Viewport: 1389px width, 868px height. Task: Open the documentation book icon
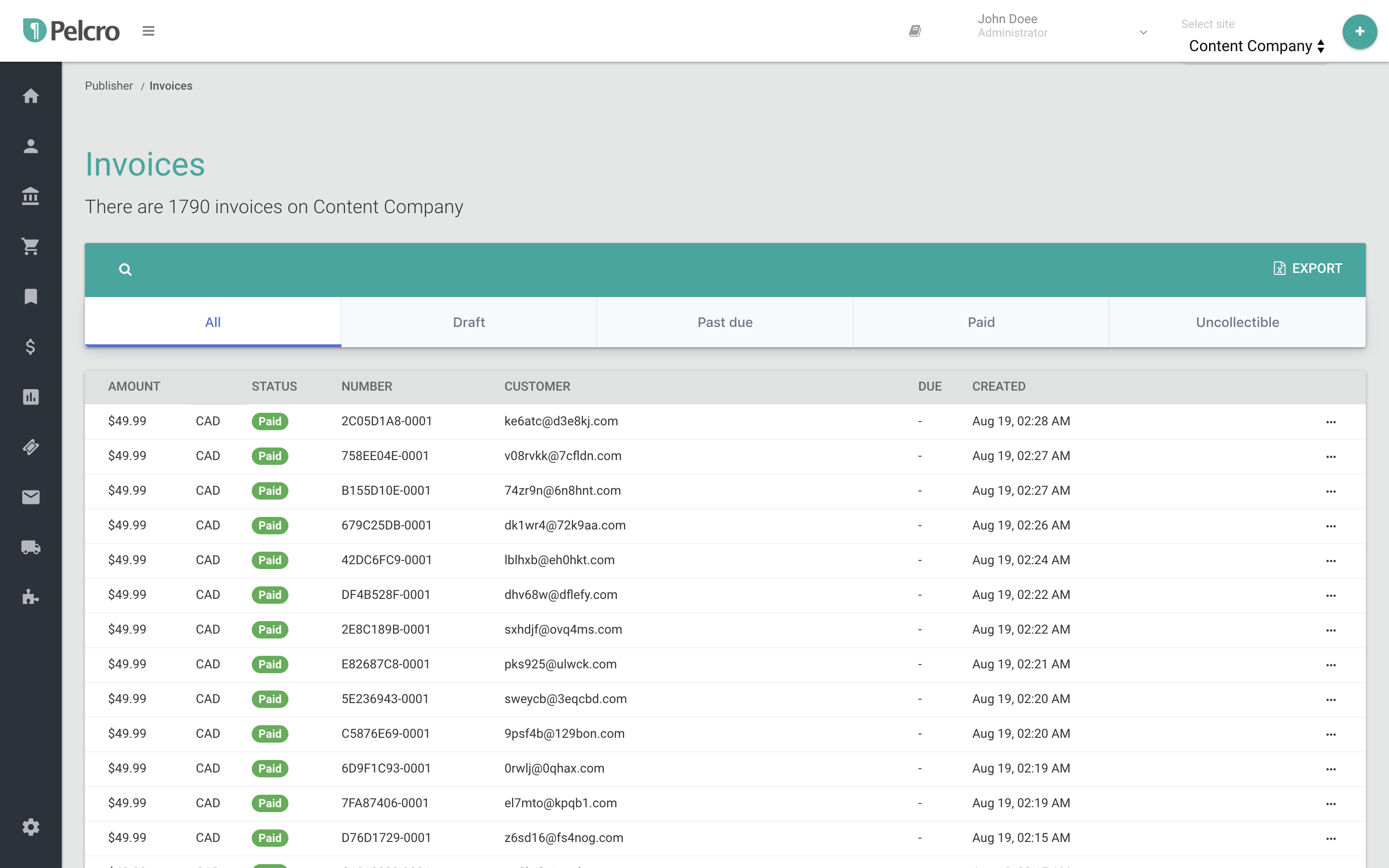[x=915, y=31]
